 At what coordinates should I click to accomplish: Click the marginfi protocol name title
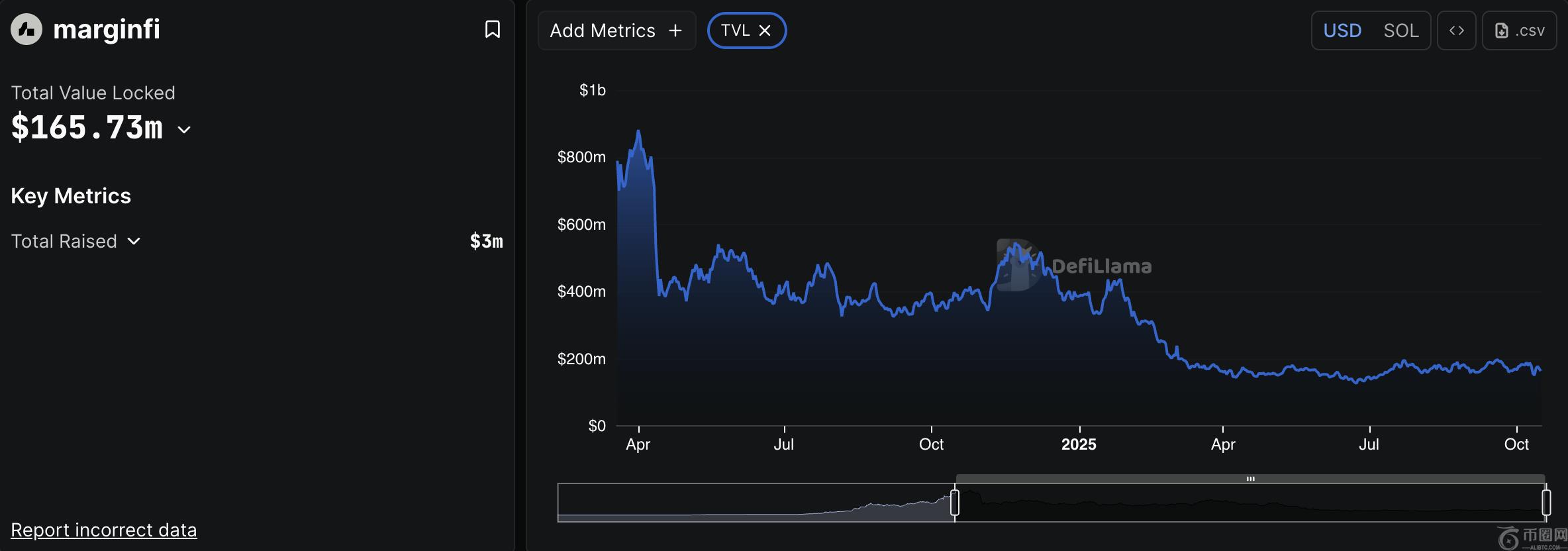coord(107,29)
